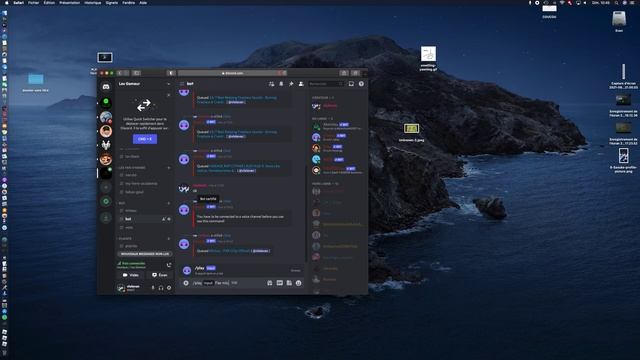
Task: Disconnect from voice using the phone icon
Action: [169, 265]
